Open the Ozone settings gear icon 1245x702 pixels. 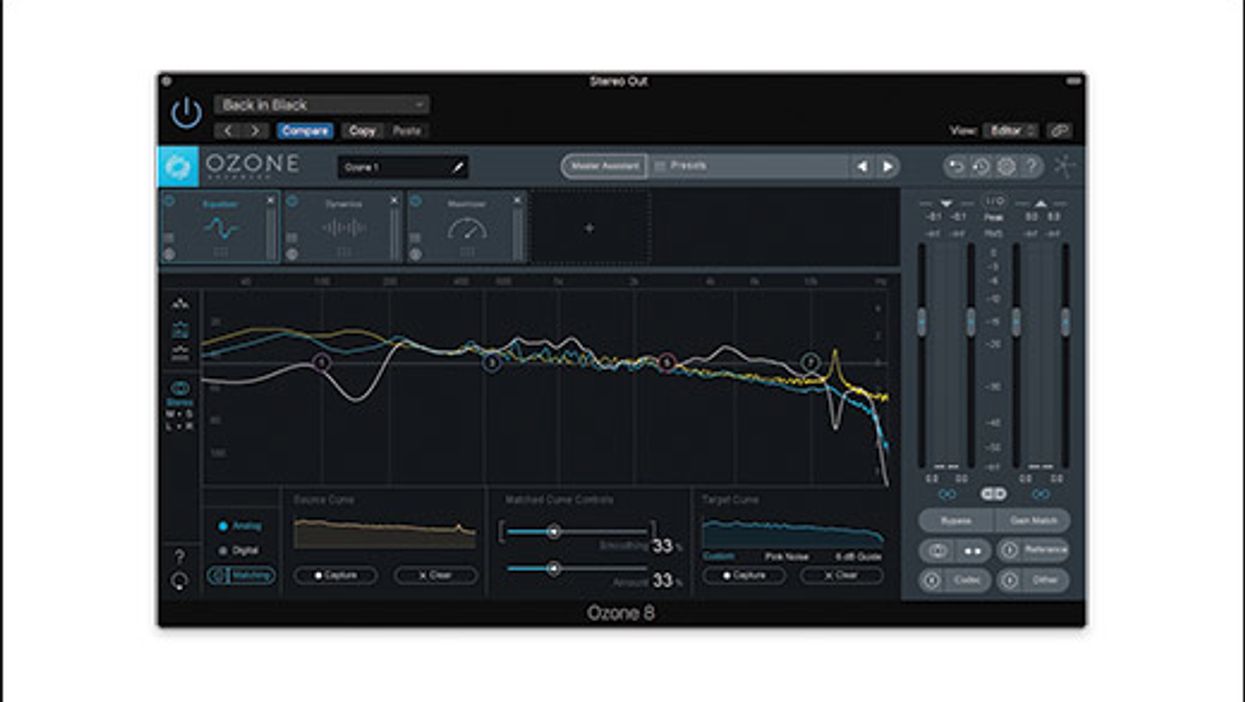pyautogui.click(x=1006, y=167)
